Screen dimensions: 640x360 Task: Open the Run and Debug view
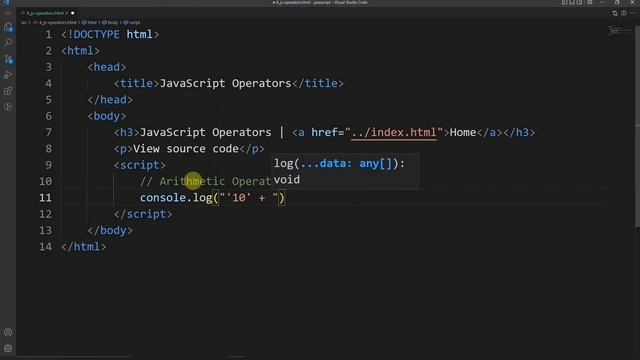click(x=8, y=75)
